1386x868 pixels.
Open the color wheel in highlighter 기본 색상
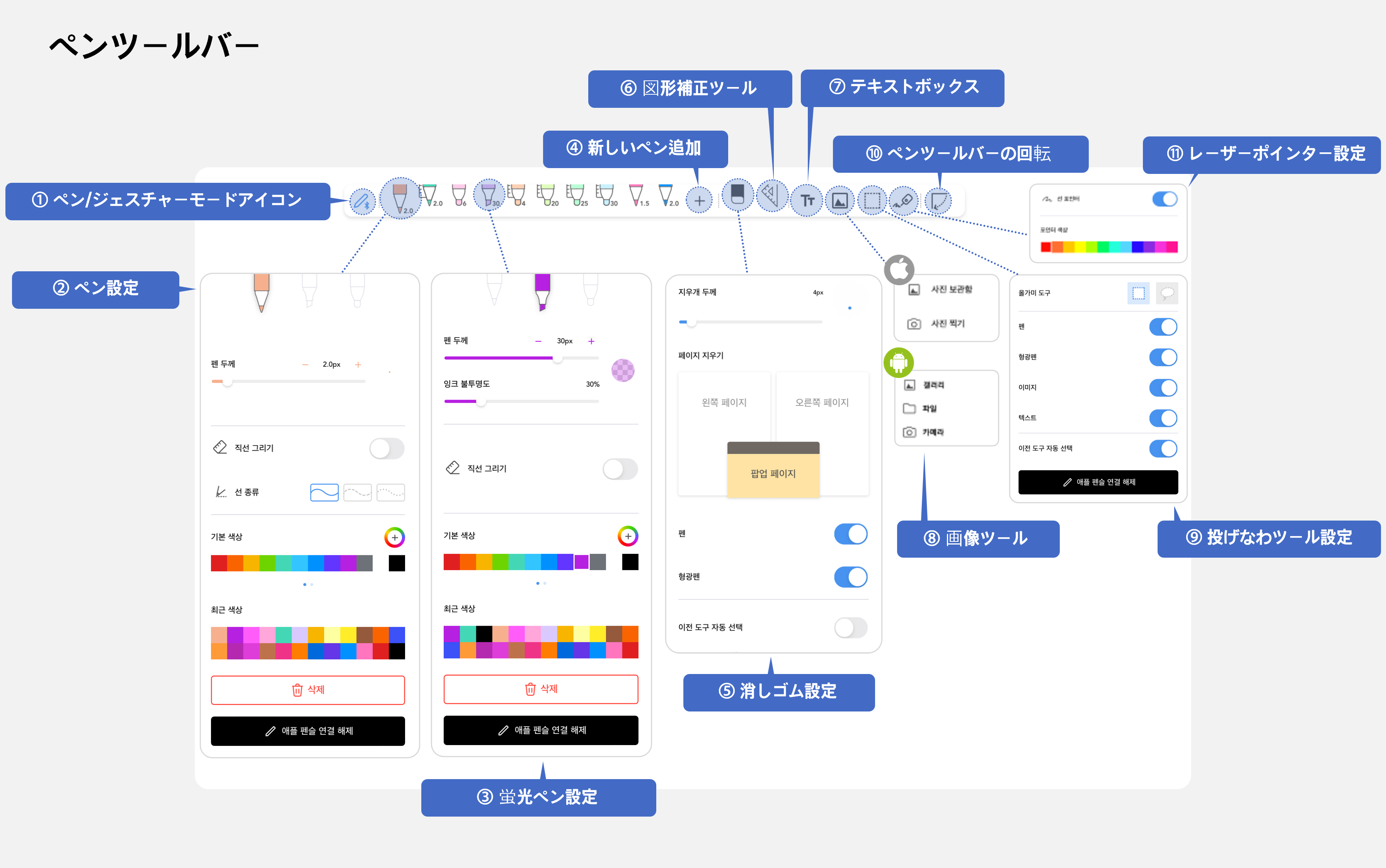tap(628, 536)
